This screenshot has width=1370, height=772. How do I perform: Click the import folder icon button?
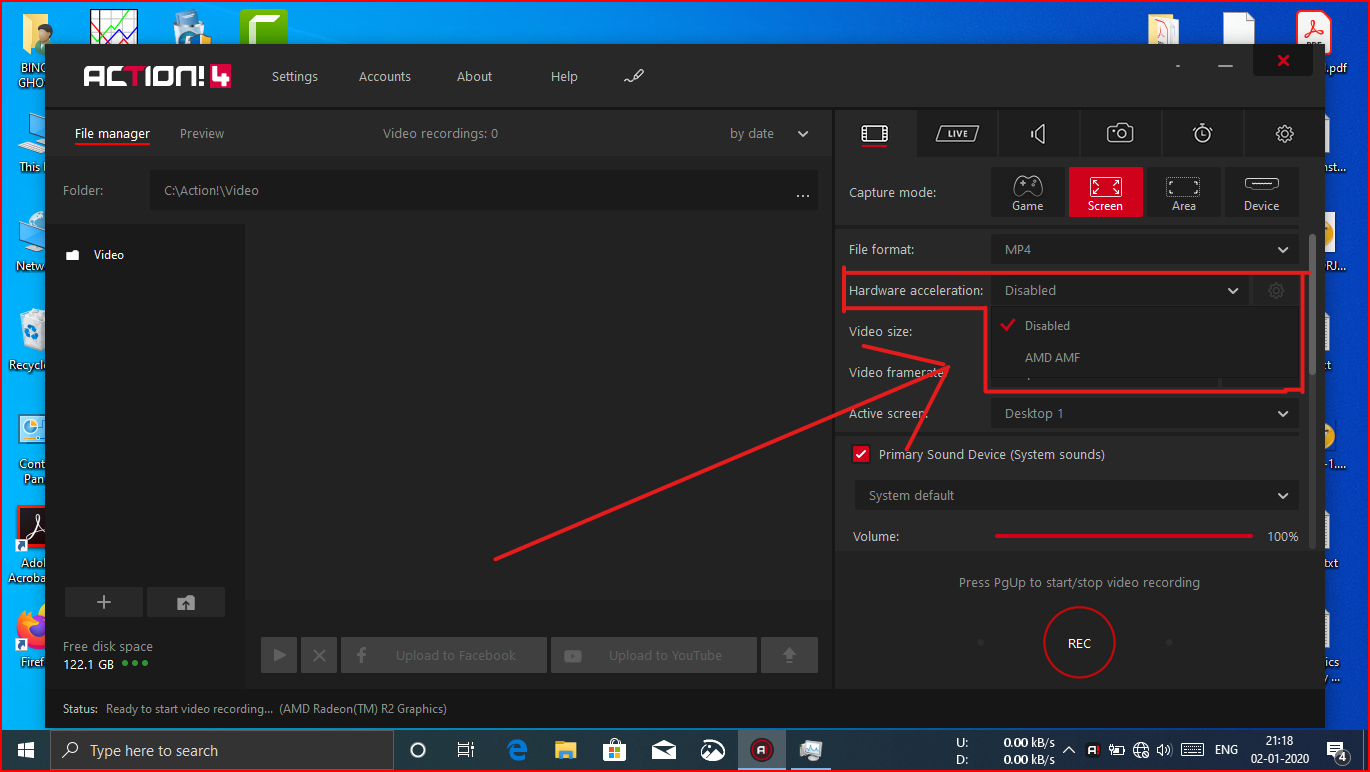tap(186, 602)
